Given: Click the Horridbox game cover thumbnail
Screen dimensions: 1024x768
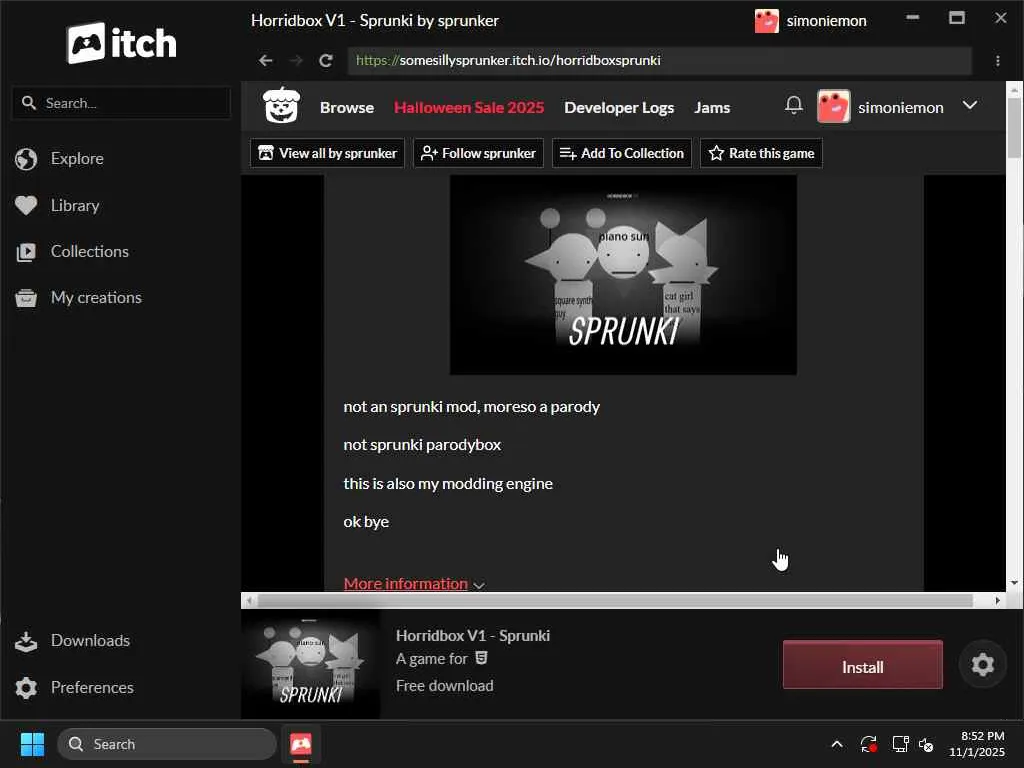Looking at the screenshot, I should tap(311, 665).
